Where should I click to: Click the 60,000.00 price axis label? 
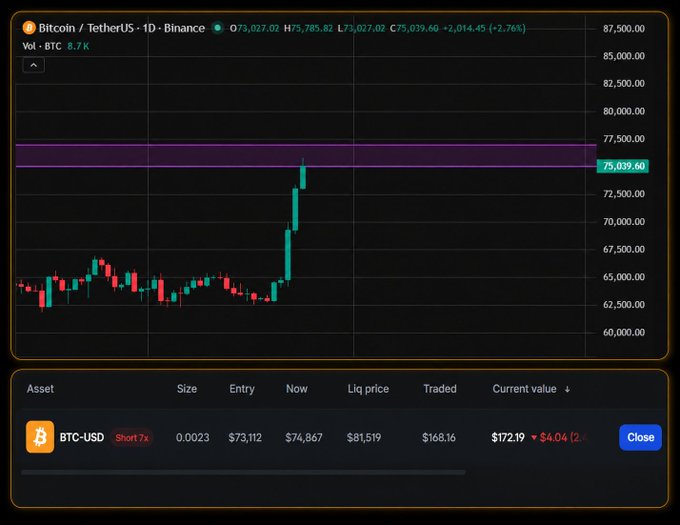[624, 333]
